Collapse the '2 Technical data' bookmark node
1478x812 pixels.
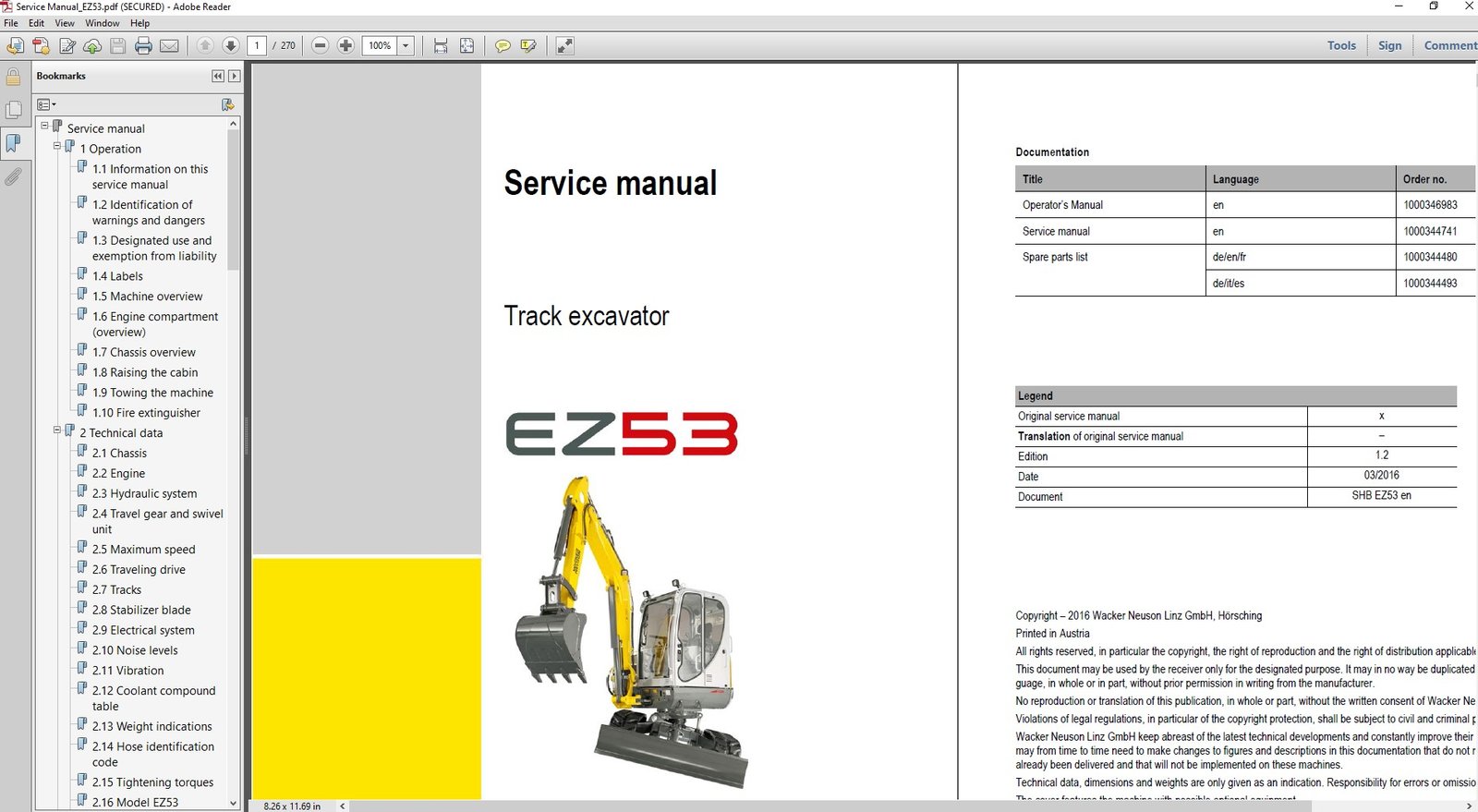(x=57, y=430)
